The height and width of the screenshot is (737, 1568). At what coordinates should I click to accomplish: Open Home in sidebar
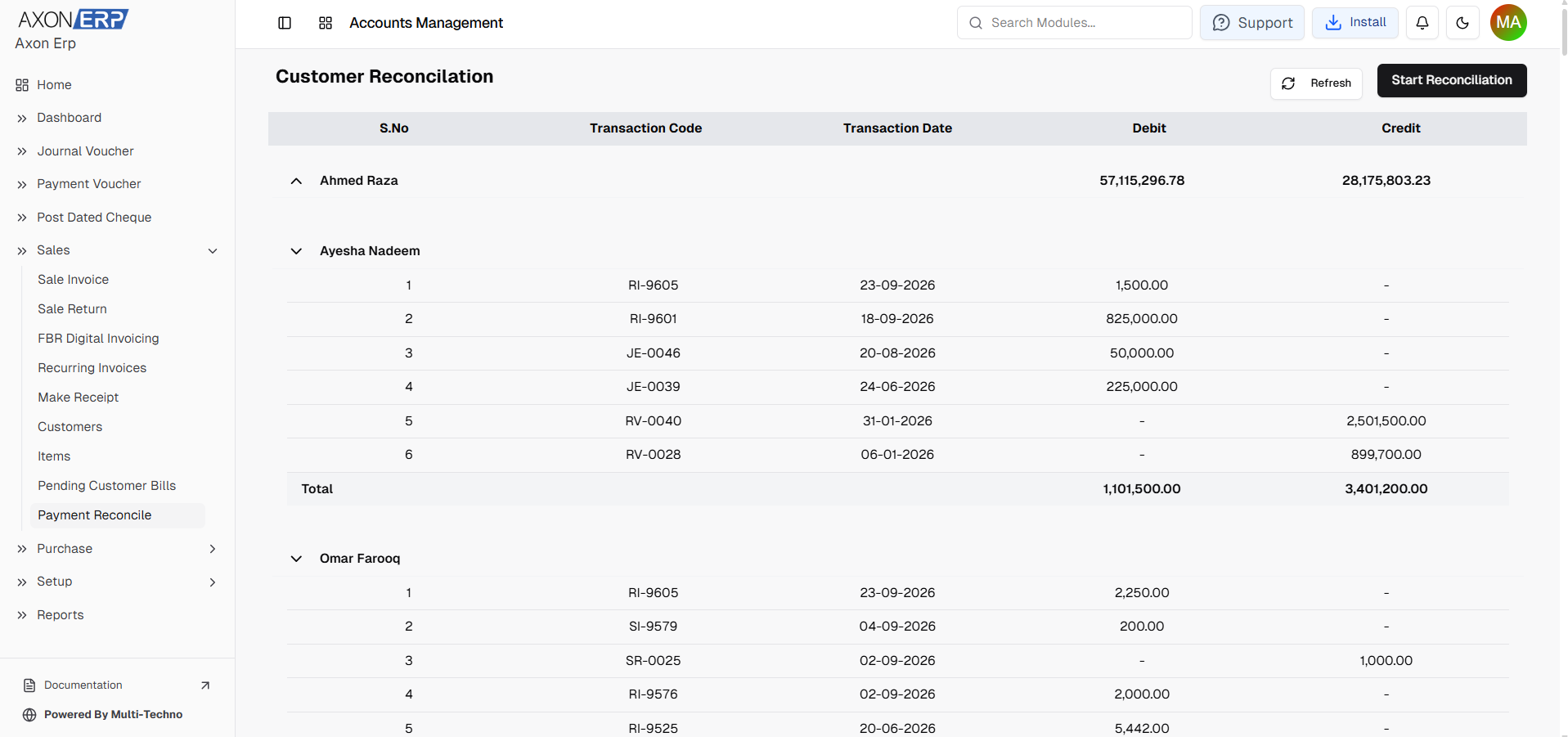click(54, 85)
